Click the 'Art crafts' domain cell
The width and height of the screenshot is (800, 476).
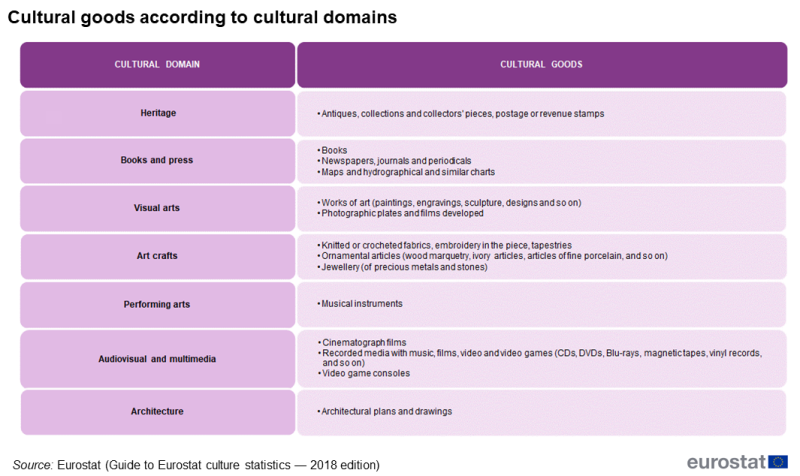coord(158,256)
